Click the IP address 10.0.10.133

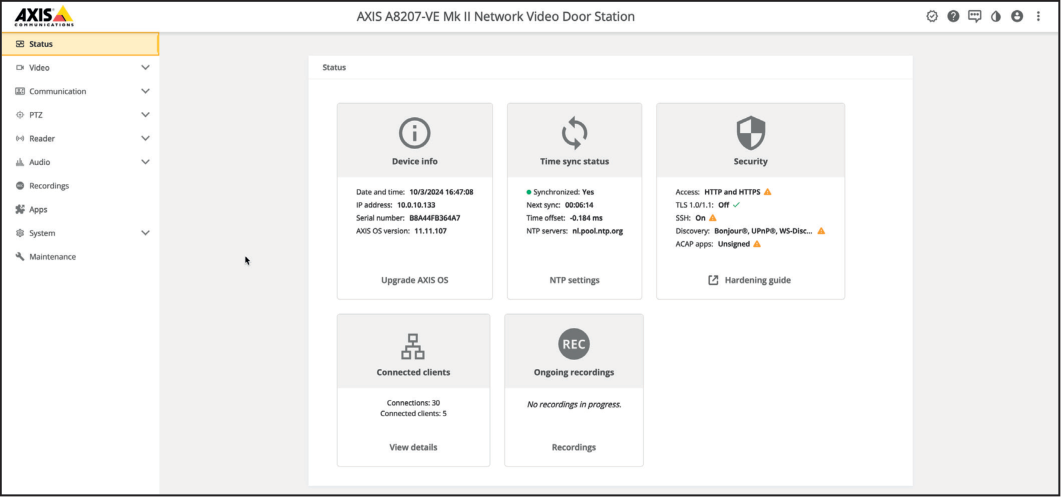click(x=415, y=205)
